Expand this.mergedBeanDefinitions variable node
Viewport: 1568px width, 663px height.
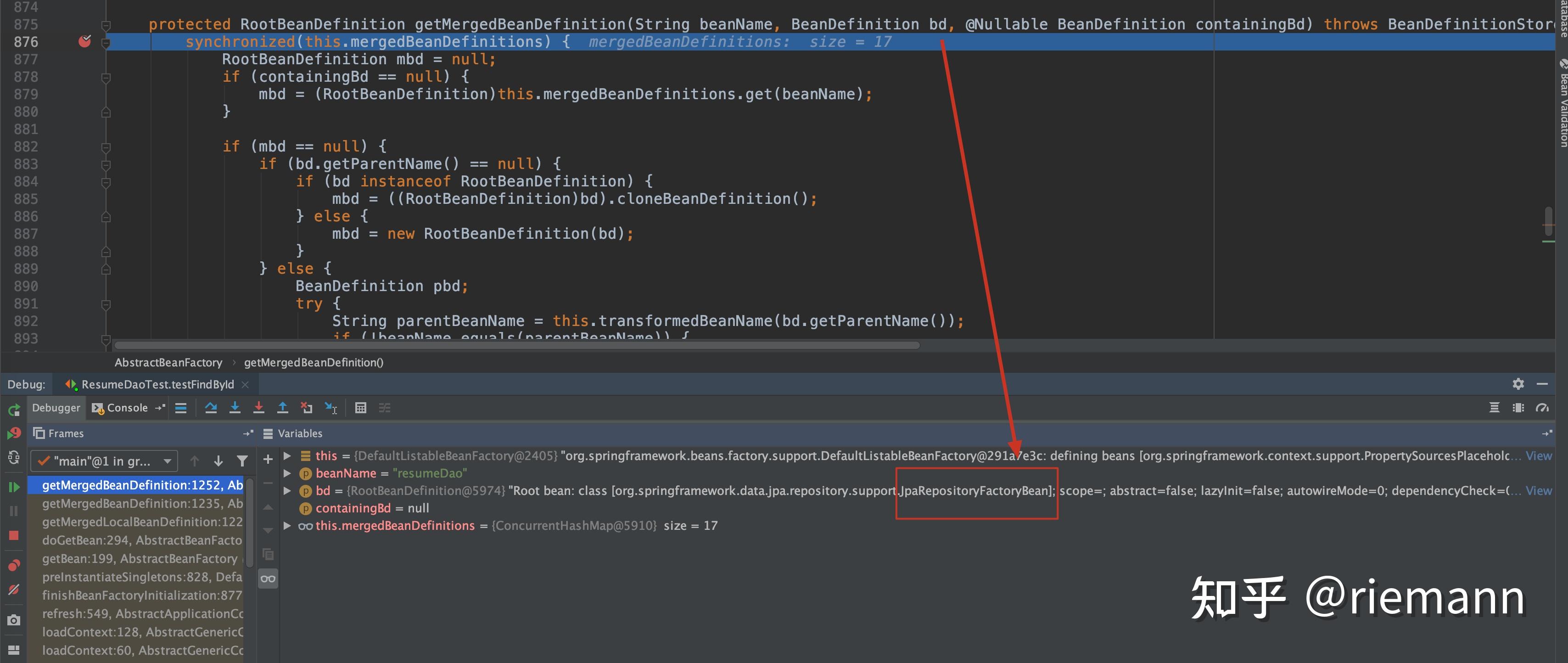(287, 525)
